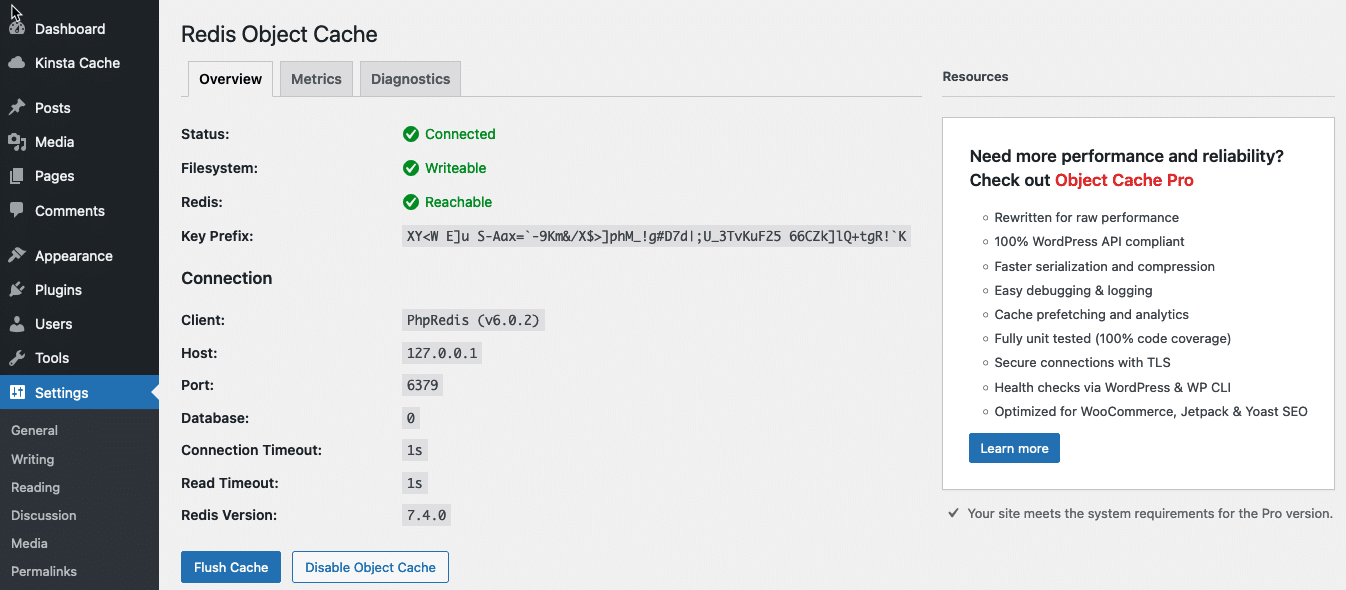Screen dimensions: 1346x590
Task: Click the Redis Version value 7.4.0
Action: pyautogui.click(x=427, y=515)
